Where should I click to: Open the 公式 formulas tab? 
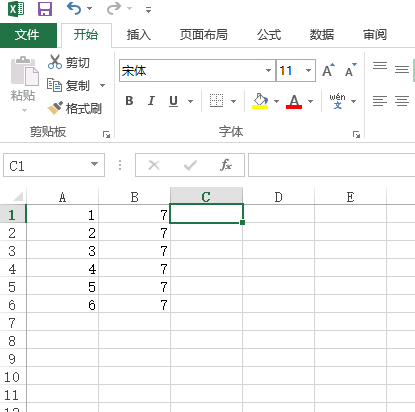tap(269, 35)
